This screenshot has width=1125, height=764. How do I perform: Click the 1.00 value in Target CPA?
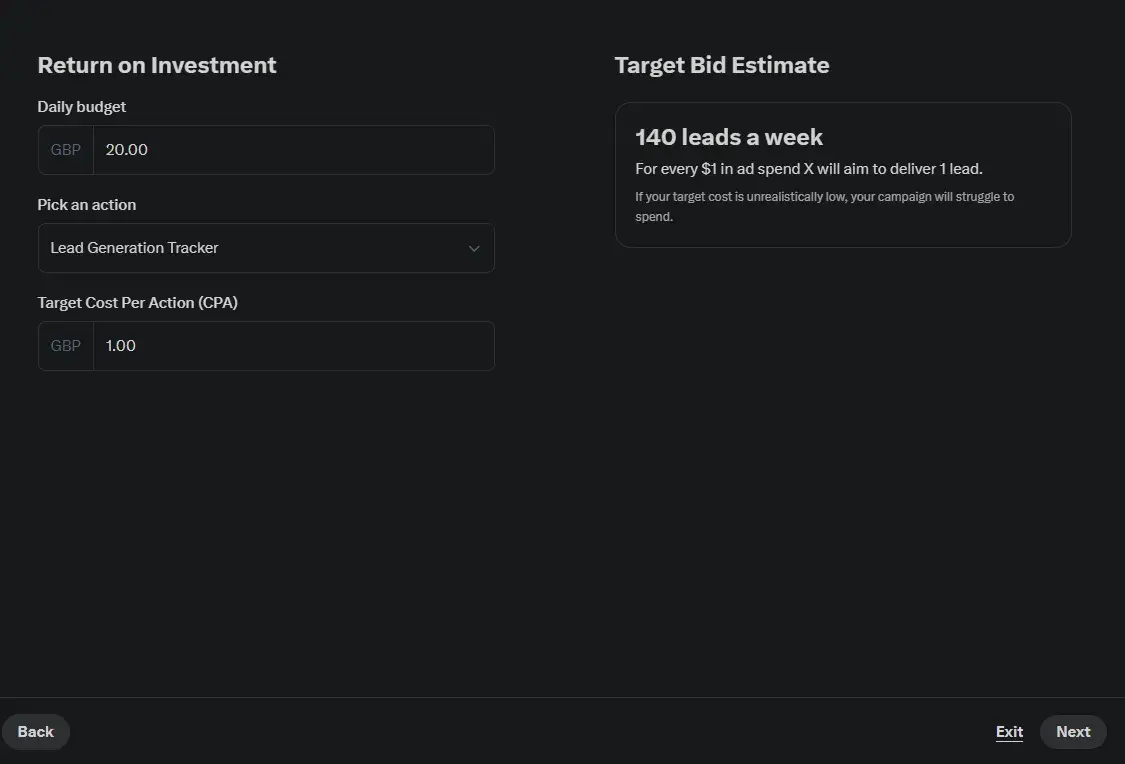(121, 346)
